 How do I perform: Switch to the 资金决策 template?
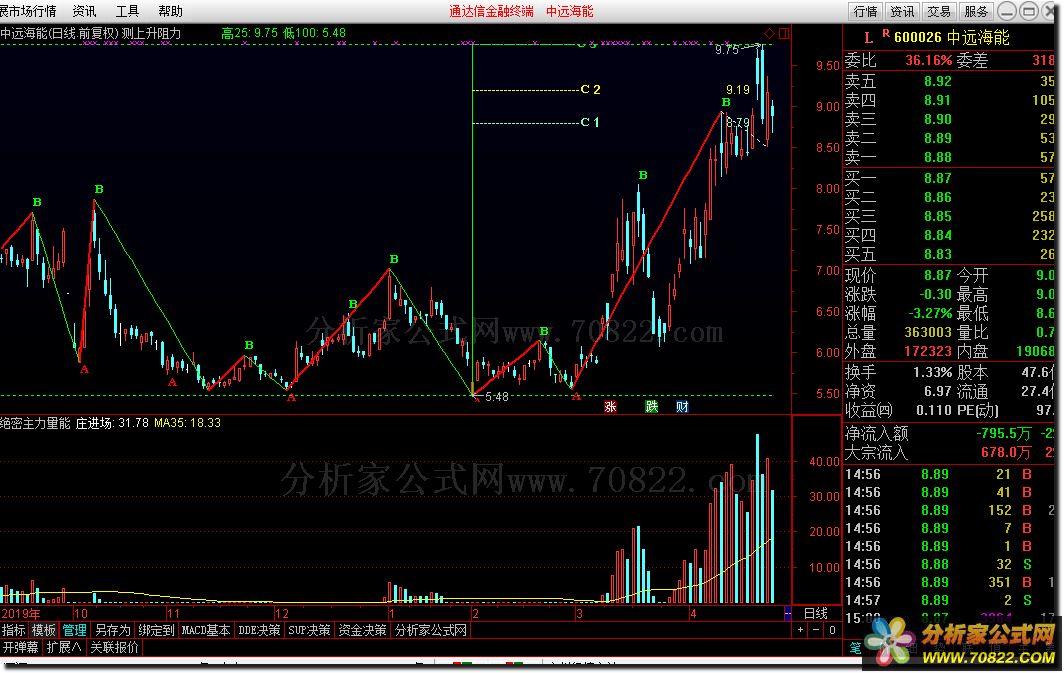click(x=362, y=630)
